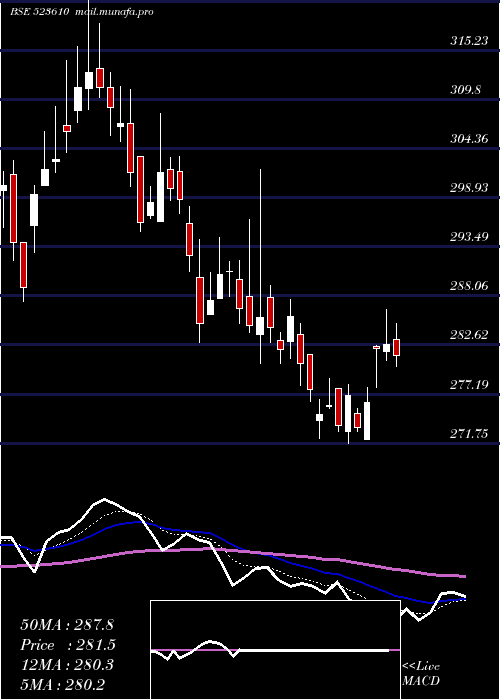Click inside the MACD inset chart
Image resolution: width=500 pixels, height=700 pixels.
pyautogui.click(x=275, y=650)
